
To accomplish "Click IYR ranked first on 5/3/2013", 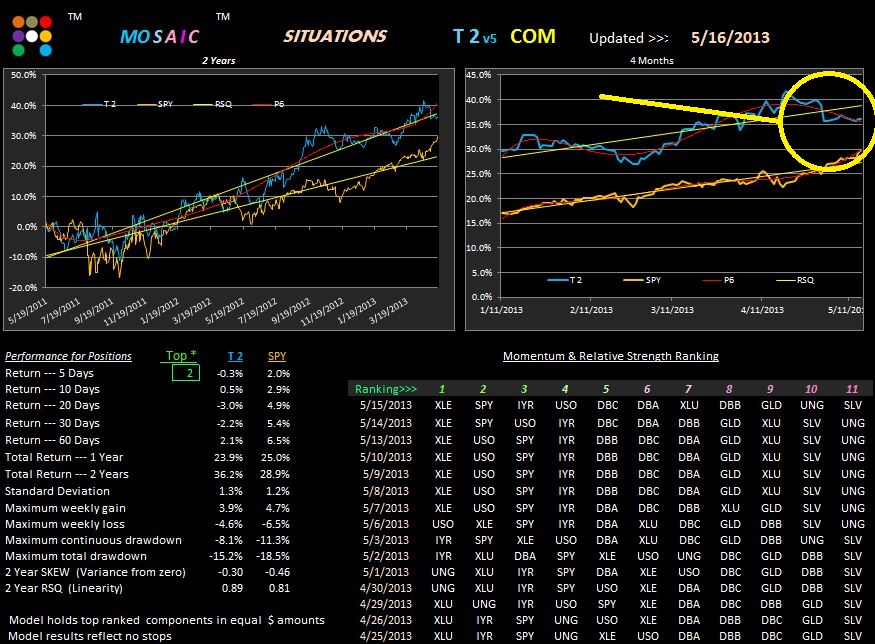I will pyautogui.click(x=443, y=540).
